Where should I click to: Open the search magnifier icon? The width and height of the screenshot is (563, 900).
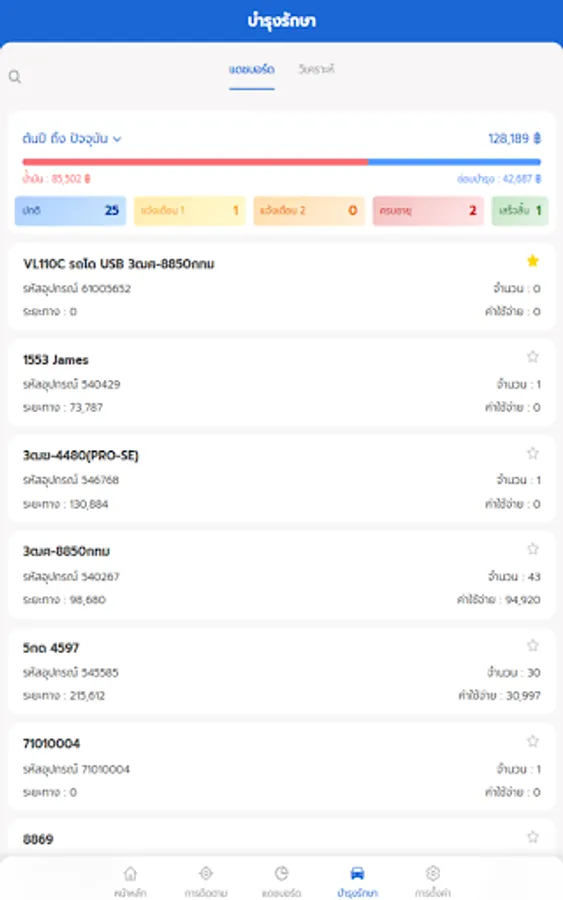pos(15,77)
